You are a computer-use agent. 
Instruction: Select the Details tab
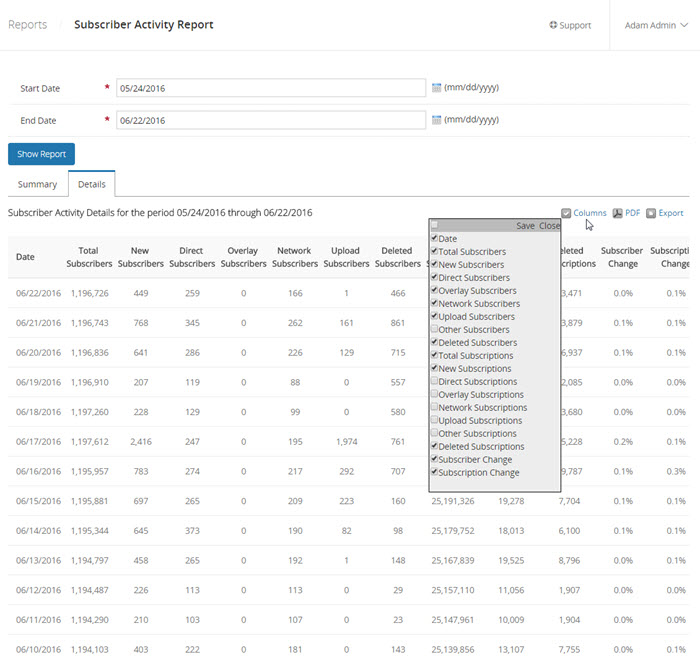click(91, 184)
